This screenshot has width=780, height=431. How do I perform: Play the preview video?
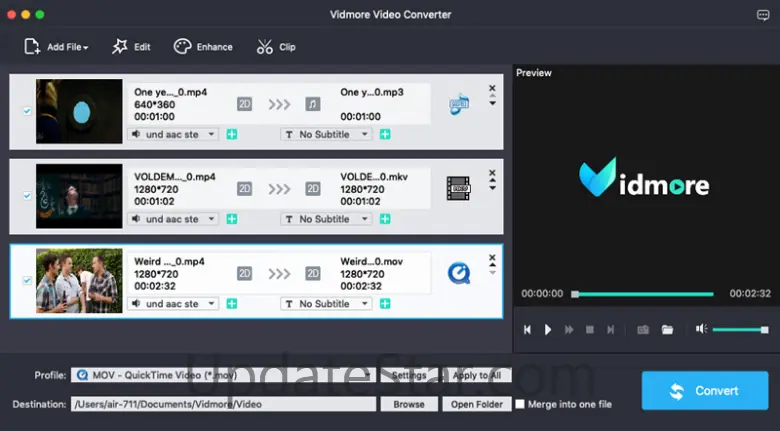(x=548, y=329)
